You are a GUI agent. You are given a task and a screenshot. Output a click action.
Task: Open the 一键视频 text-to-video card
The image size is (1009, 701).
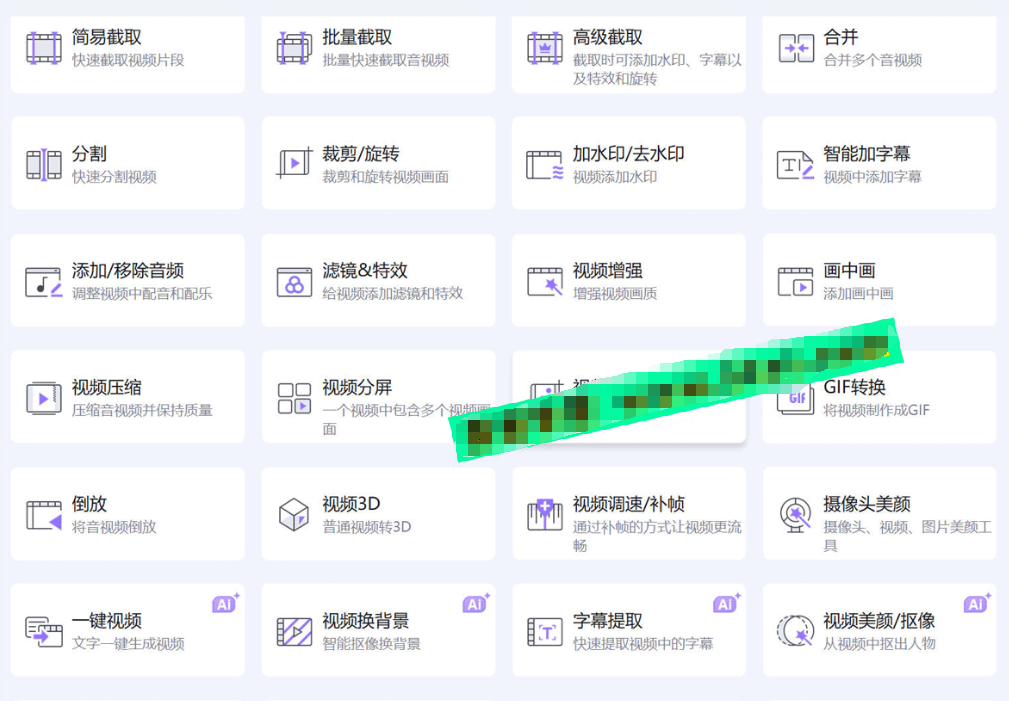tap(127, 630)
